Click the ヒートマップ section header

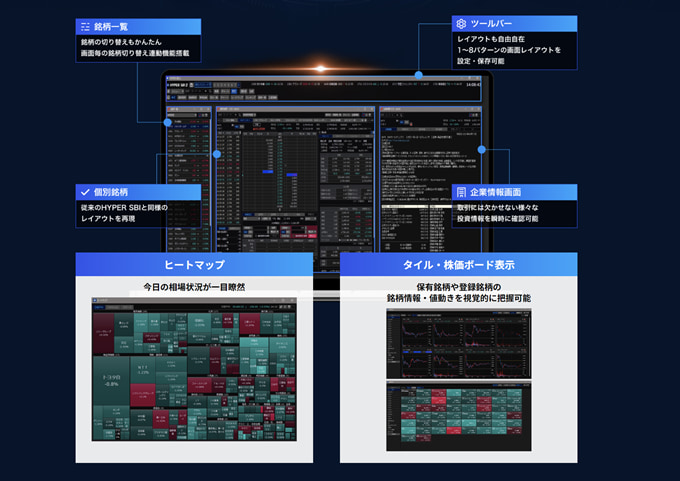coord(194,265)
